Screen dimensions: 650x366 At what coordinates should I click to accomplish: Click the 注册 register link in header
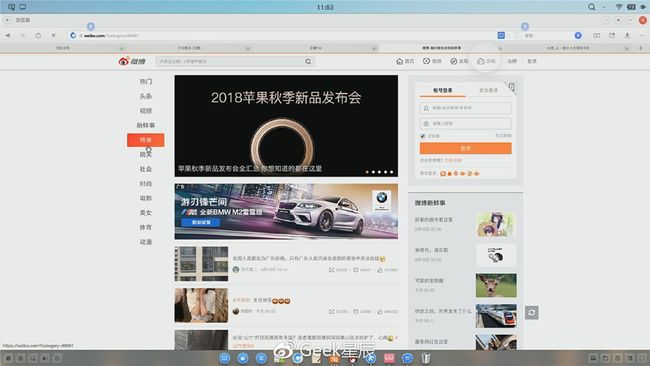pos(512,61)
